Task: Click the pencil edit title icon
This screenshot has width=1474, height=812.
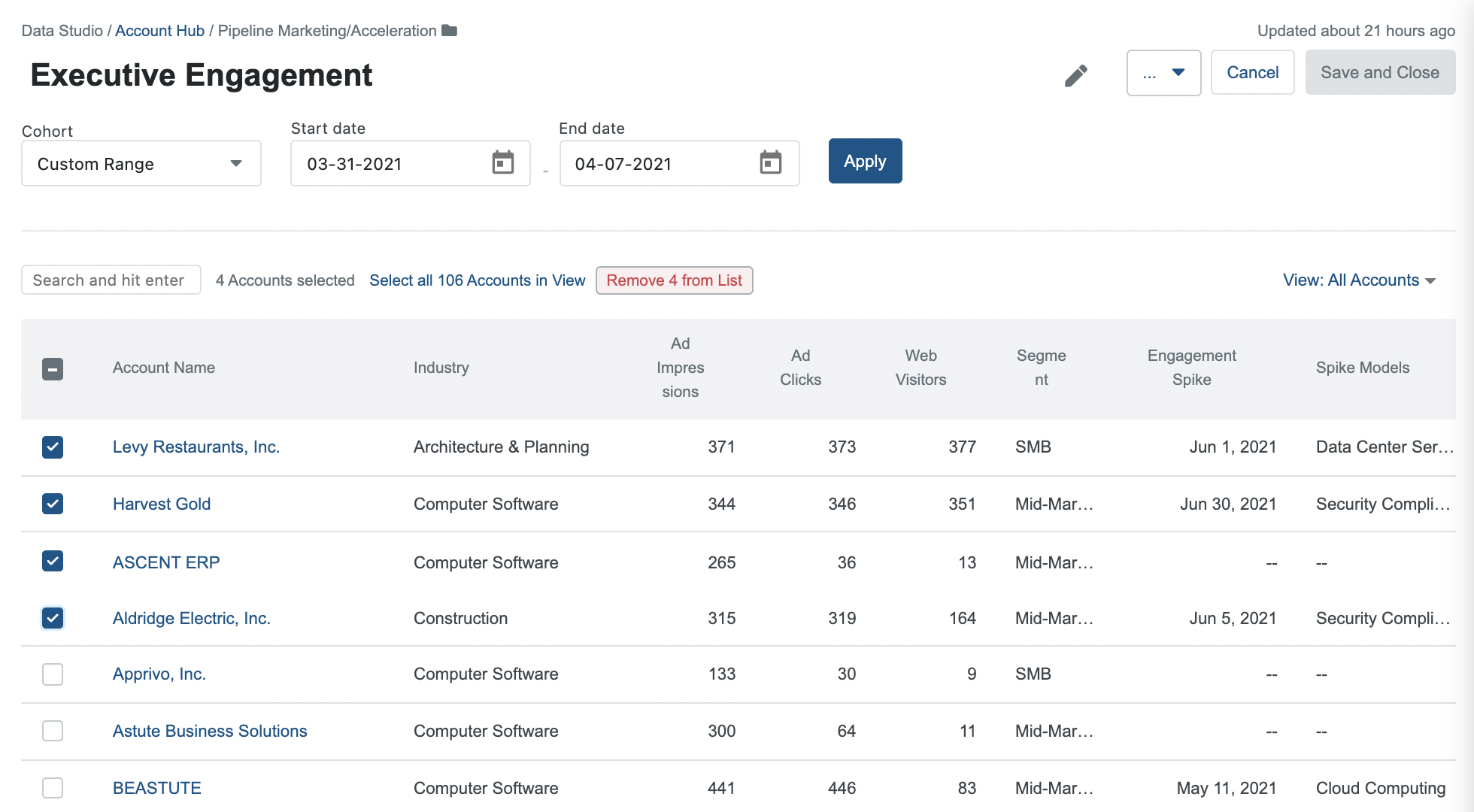Action: pos(1076,75)
